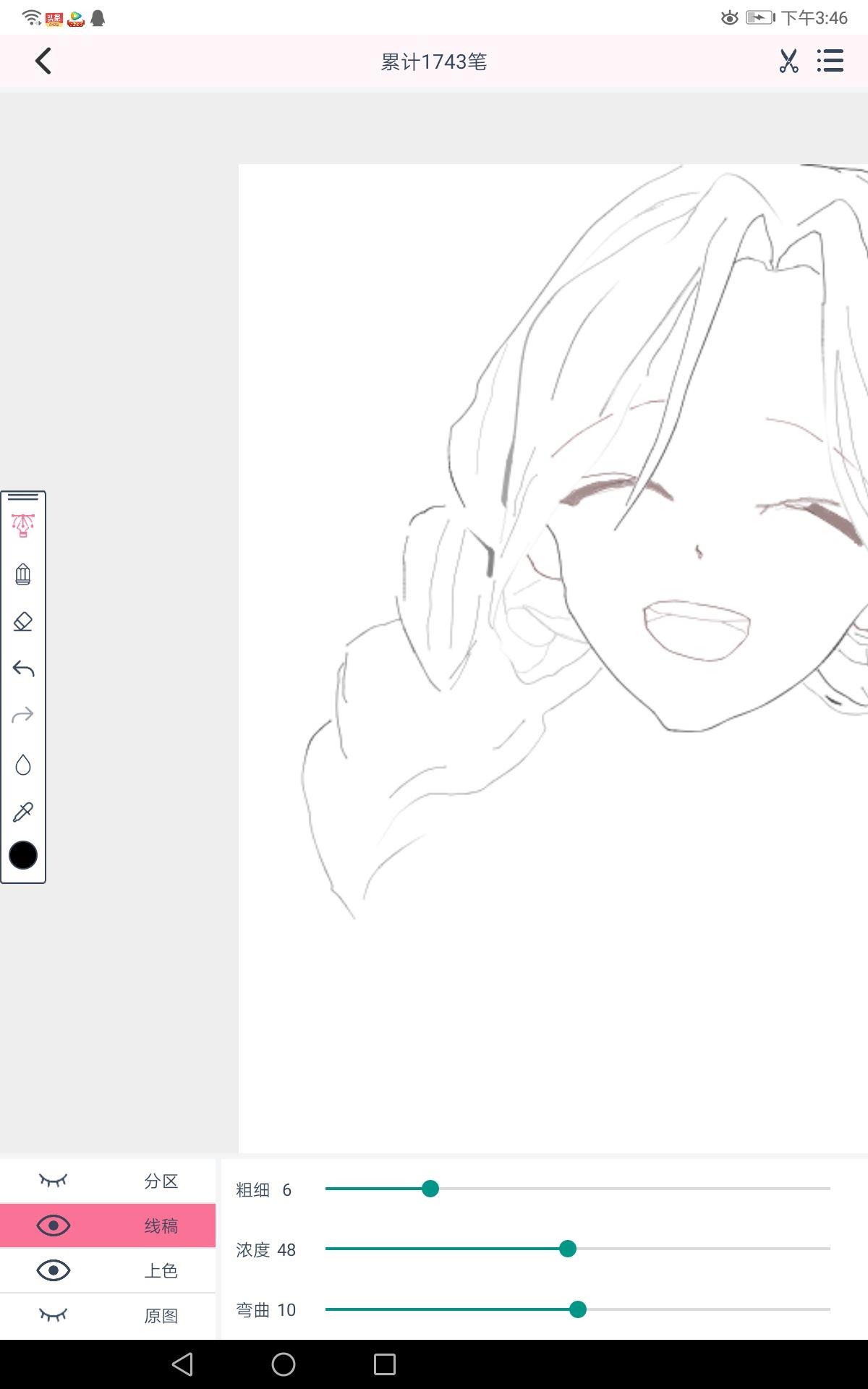The width and height of the screenshot is (868, 1389).
Task: Tap the drawing canvas
Action: tap(553, 658)
